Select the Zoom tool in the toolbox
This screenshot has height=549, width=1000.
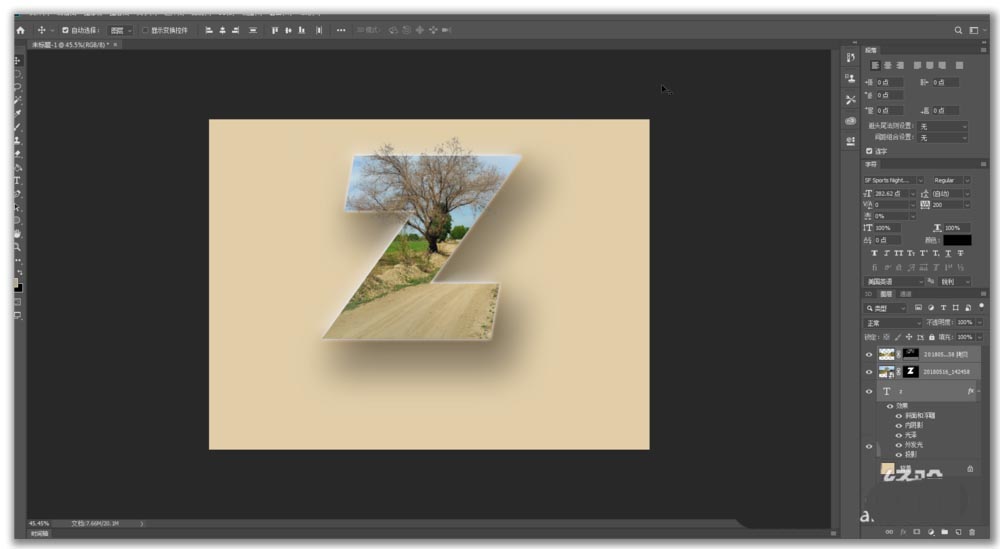pyautogui.click(x=18, y=247)
